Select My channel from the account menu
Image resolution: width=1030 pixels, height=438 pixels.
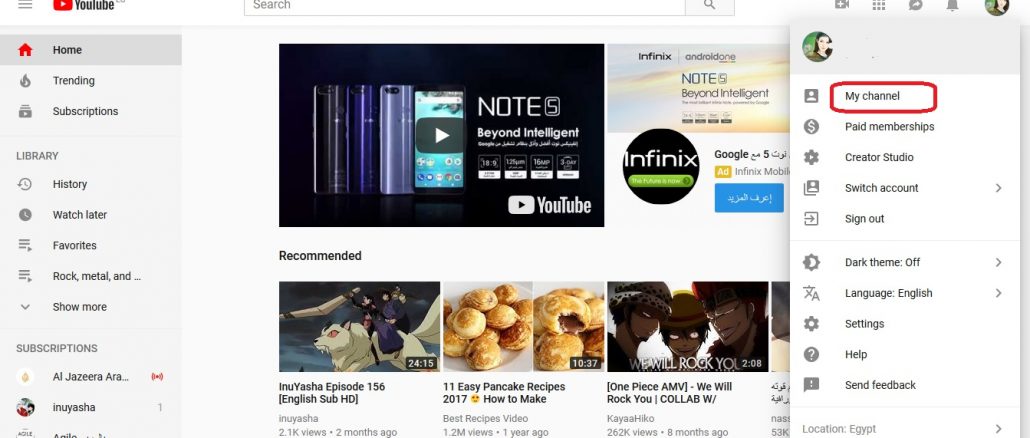[872, 96]
